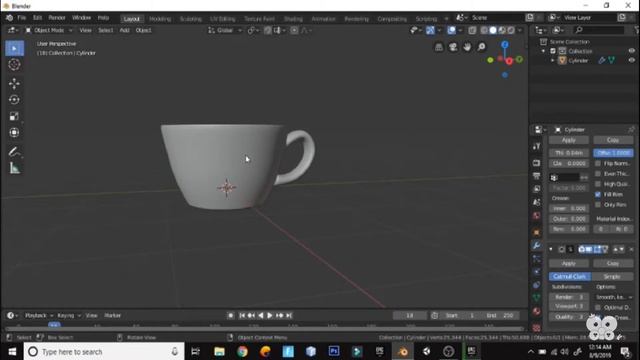Viewport: 640px width, 360px height.
Task: Select the Scale tool
Action: (x=14, y=116)
